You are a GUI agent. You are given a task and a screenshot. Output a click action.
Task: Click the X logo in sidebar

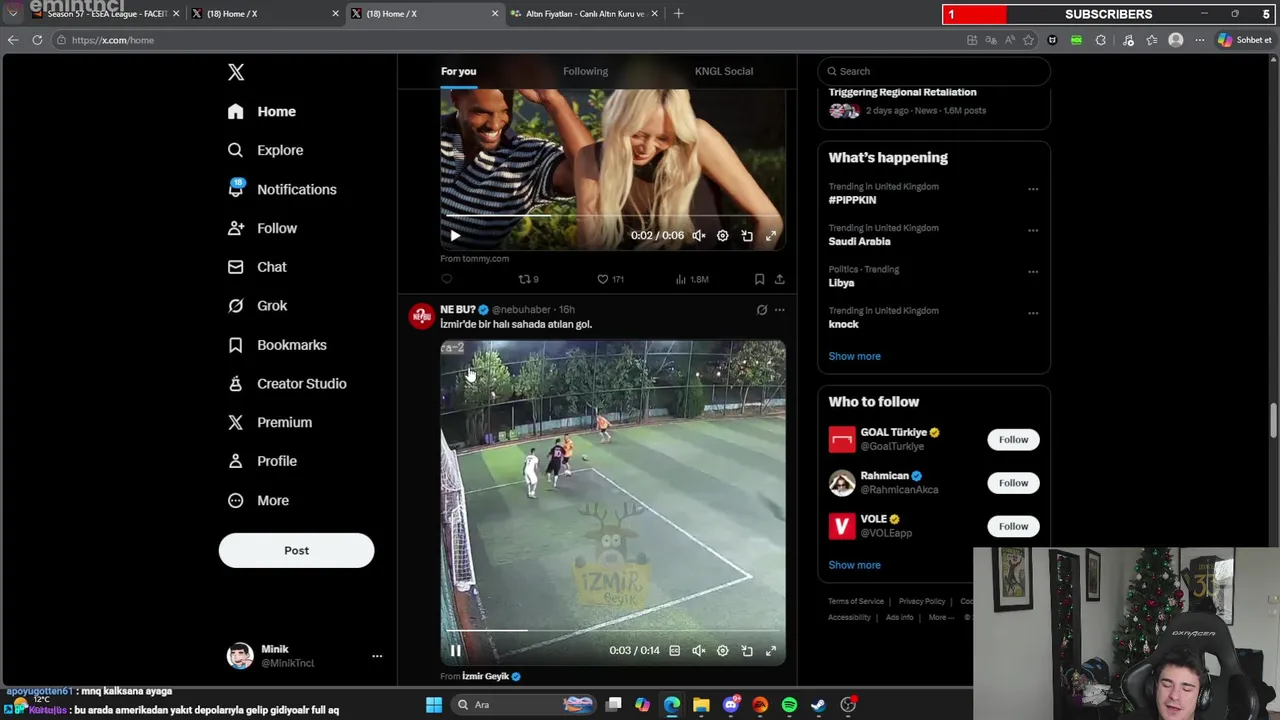click(x=236, y=72)
